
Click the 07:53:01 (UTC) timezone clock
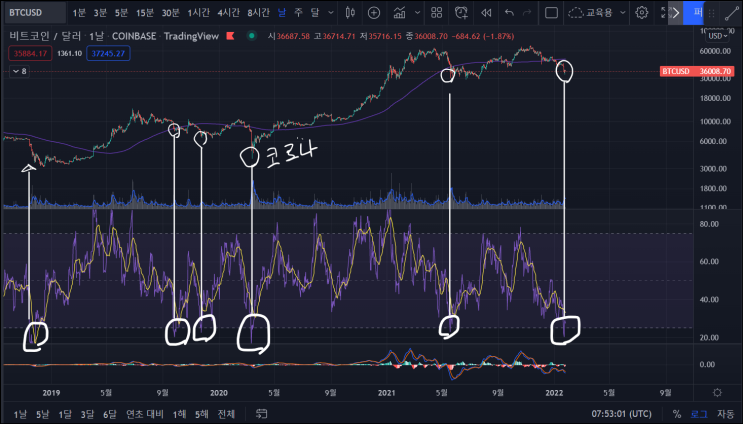621,414
